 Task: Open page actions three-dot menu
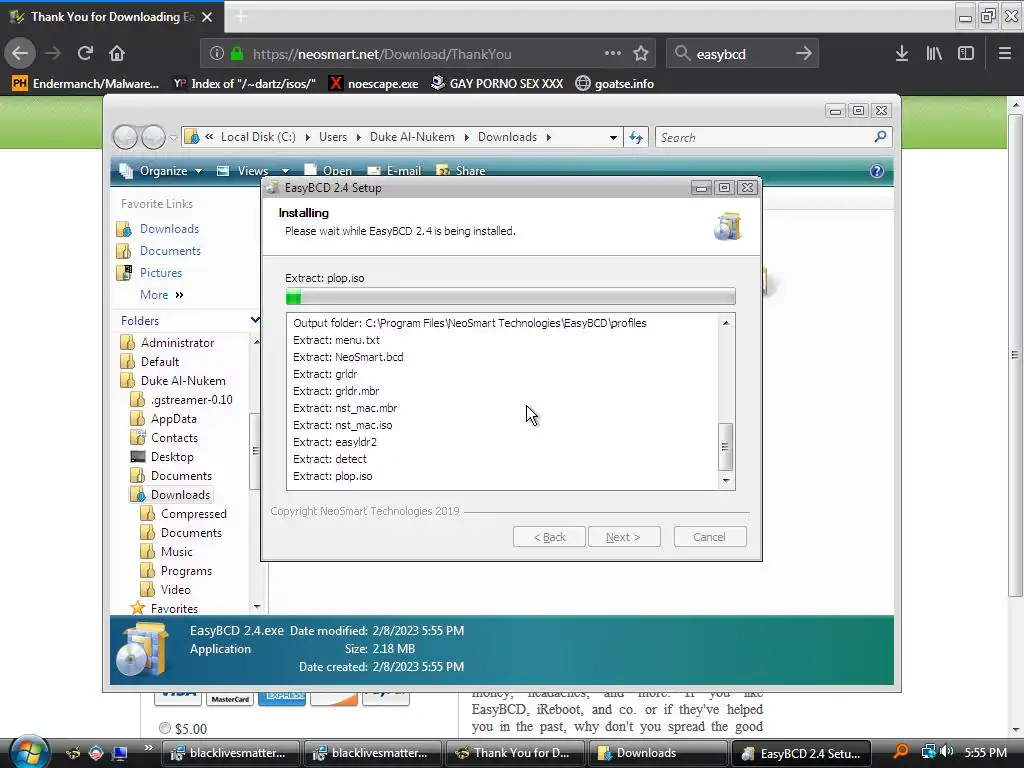(613, 54)
